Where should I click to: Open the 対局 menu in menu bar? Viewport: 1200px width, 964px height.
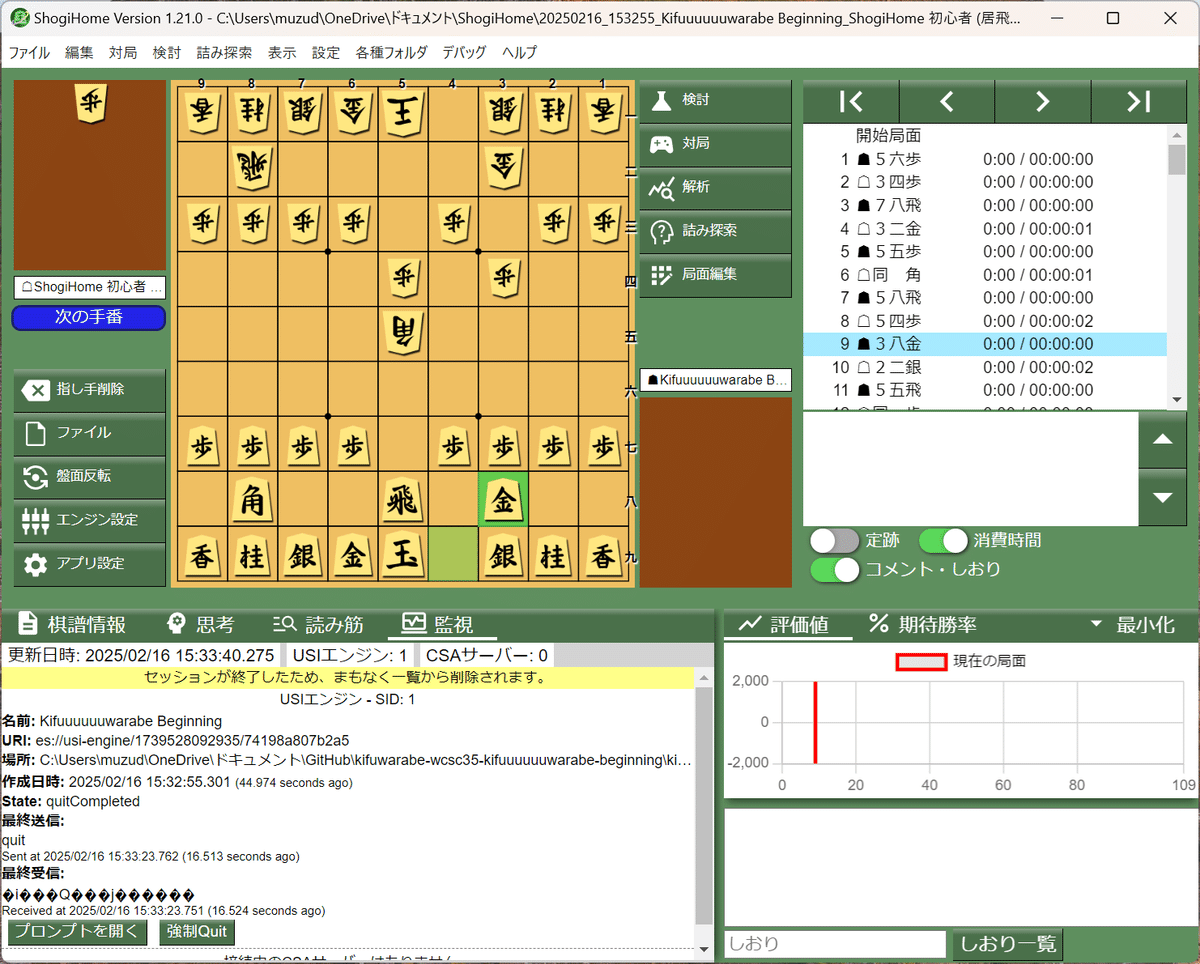pyautogui.click(x=123, y=53)
